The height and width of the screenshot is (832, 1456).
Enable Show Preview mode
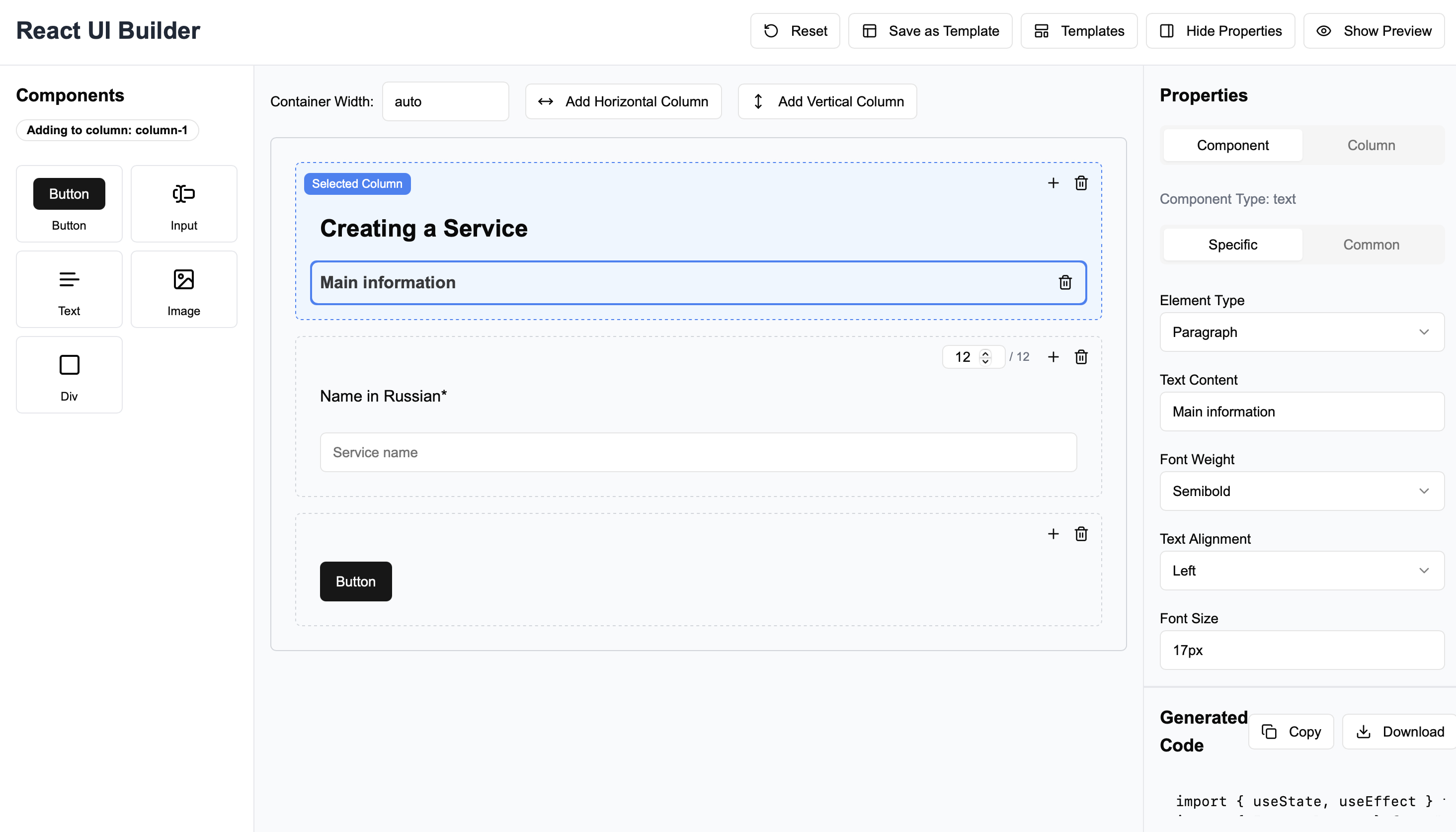[1373, 31]
